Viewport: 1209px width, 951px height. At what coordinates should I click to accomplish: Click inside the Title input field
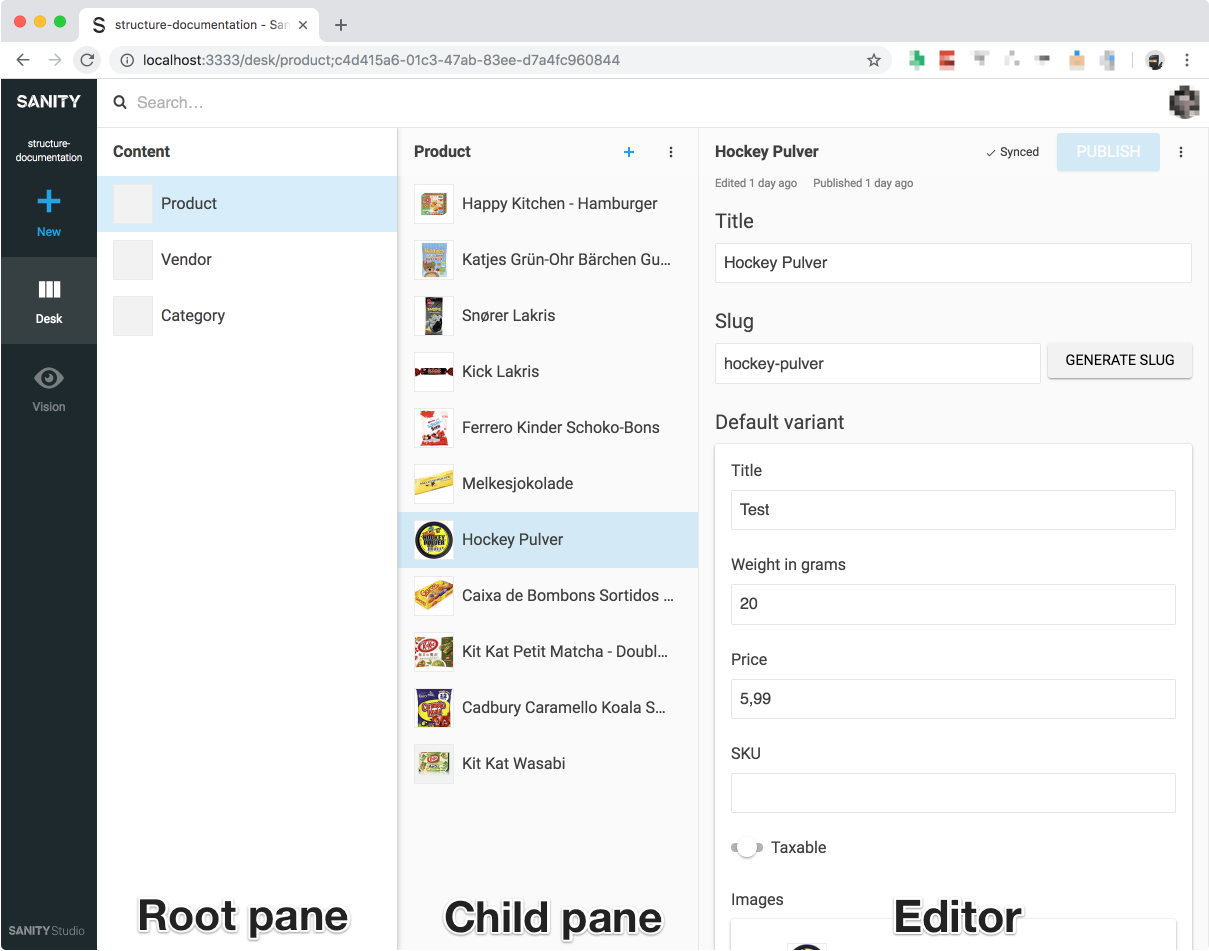click(x=952, y=262)
